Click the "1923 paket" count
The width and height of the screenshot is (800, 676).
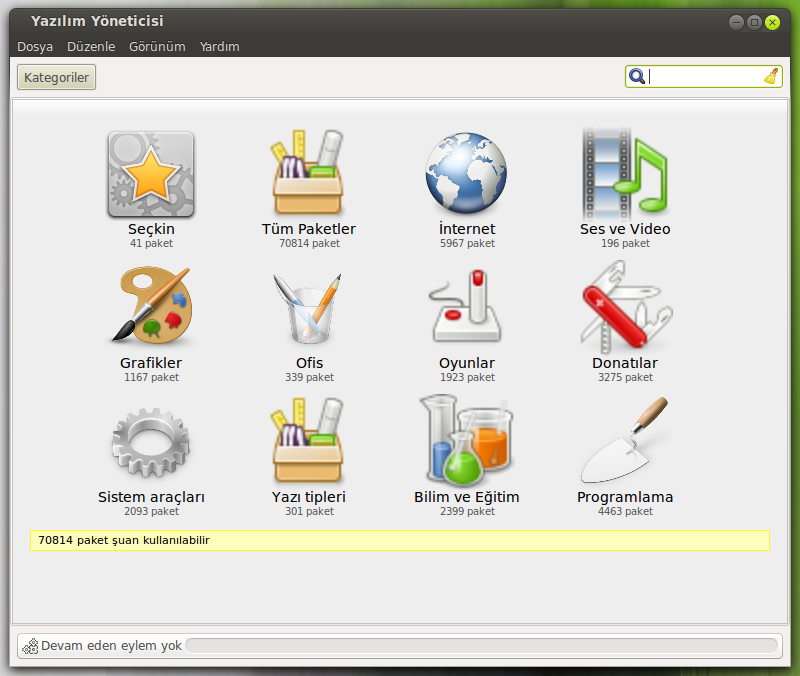(467, 377)
